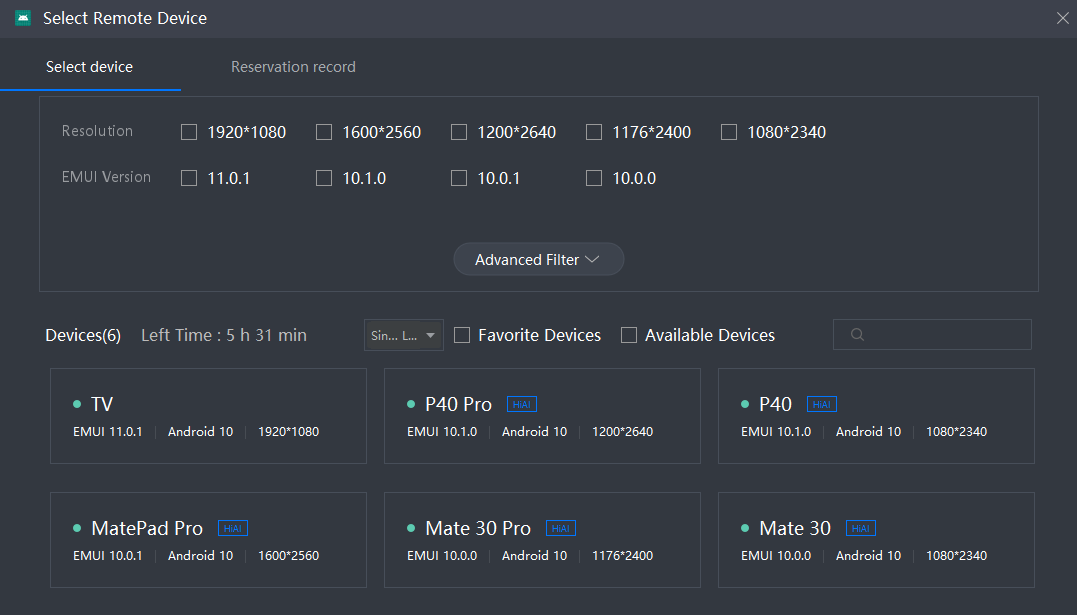The image size is (1077, 615).
Task: Click EMUI 10.1.0 text on P40 card
Action: [x=776, y=432]
